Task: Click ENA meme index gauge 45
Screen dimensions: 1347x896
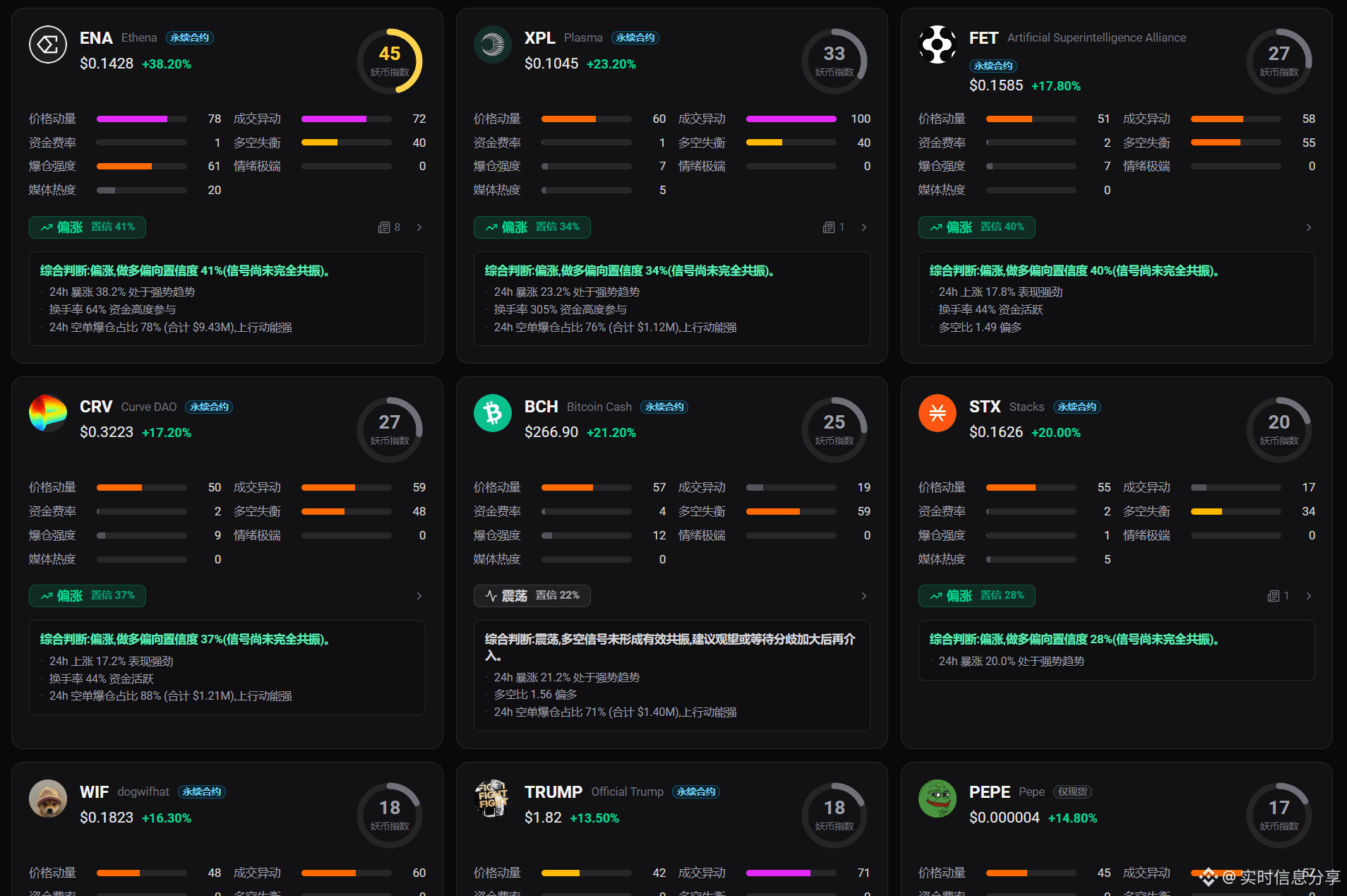Action: point(390,61)
